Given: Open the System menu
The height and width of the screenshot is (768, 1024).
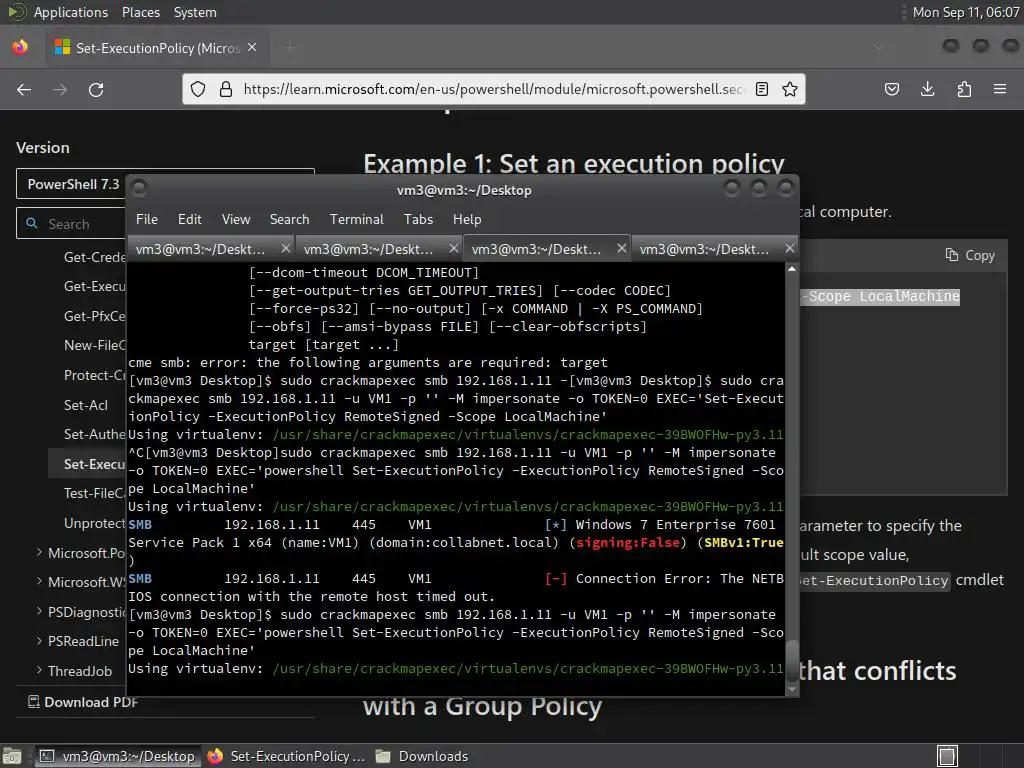Looking at the screenshot, I should point(195,12).
